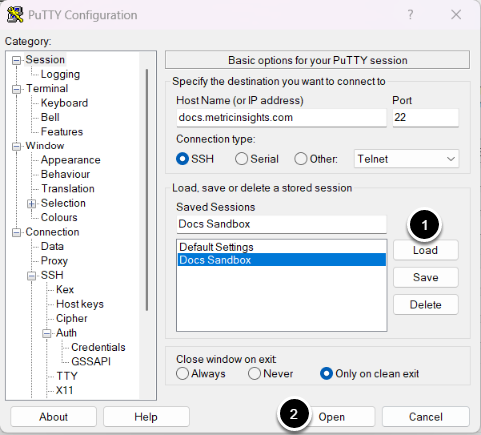Open the Data category
The image size is (481, 435).
coord(52,246)
